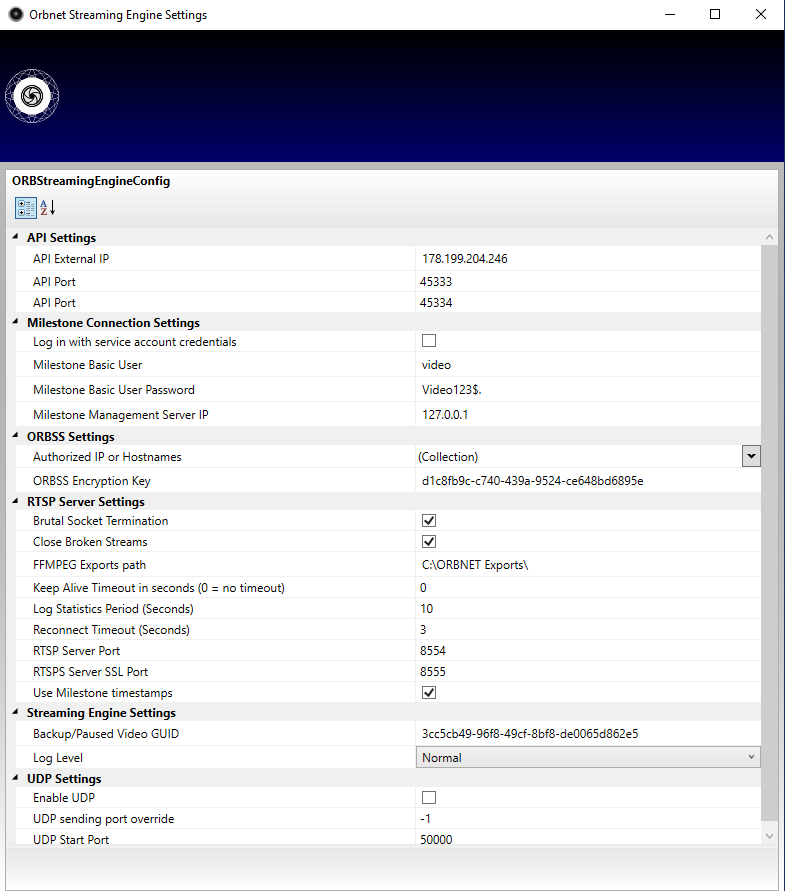Select FFMPEG Exports path label

(89, 565)
